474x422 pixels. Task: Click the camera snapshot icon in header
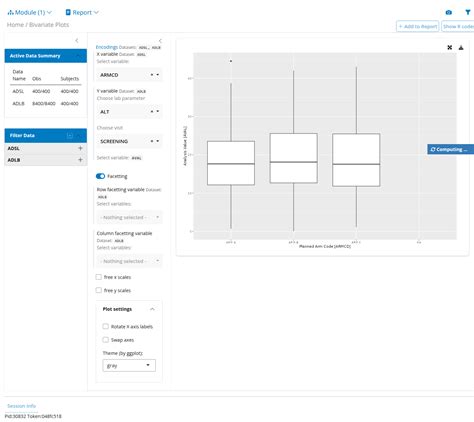pos(449,12)
